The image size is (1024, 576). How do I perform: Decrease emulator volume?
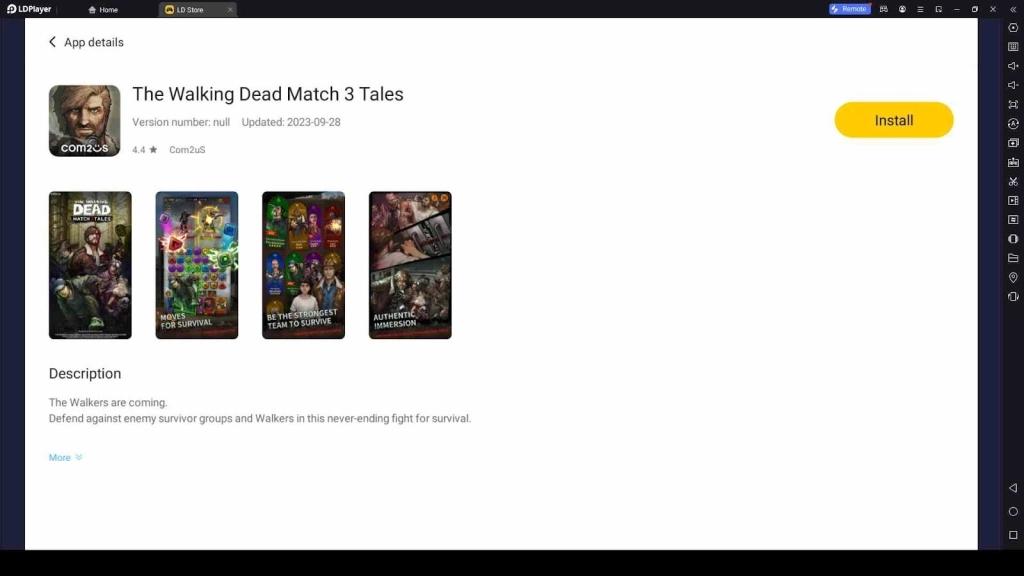tap(1013, 84)
